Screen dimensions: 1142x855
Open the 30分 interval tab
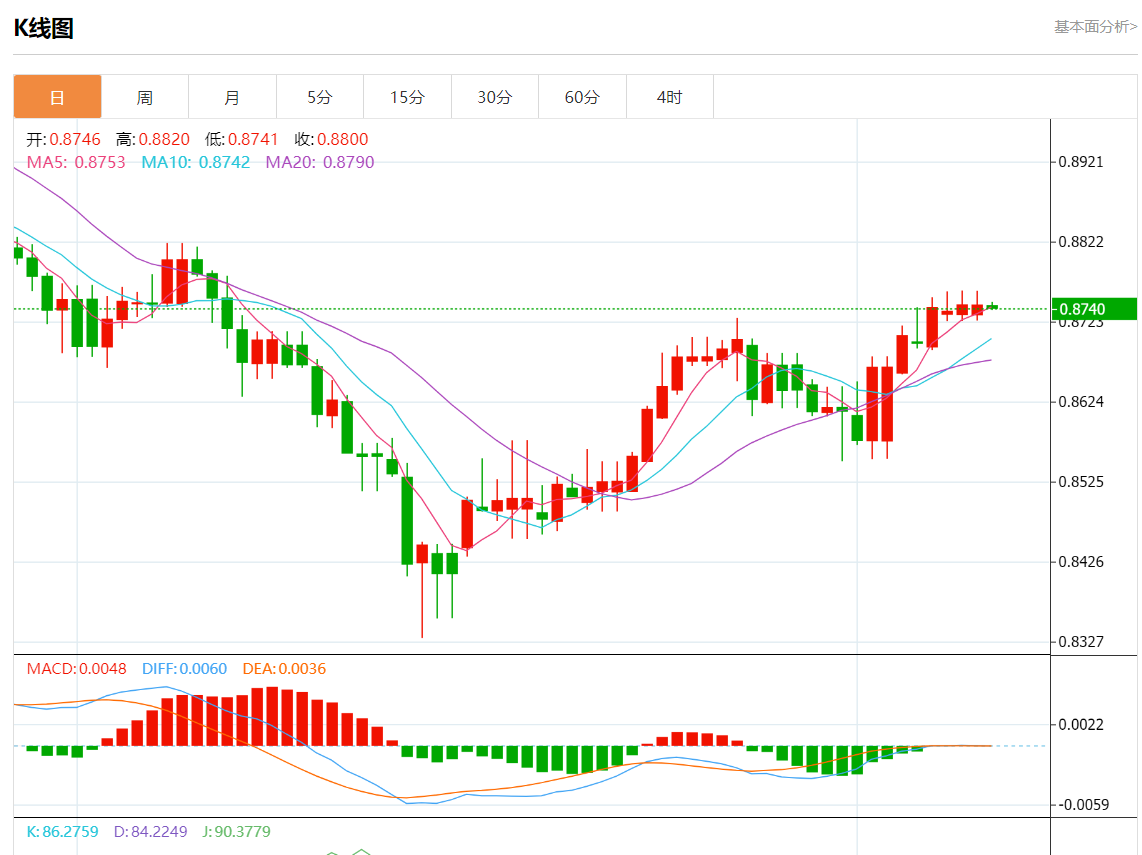(x=495, y=97)
